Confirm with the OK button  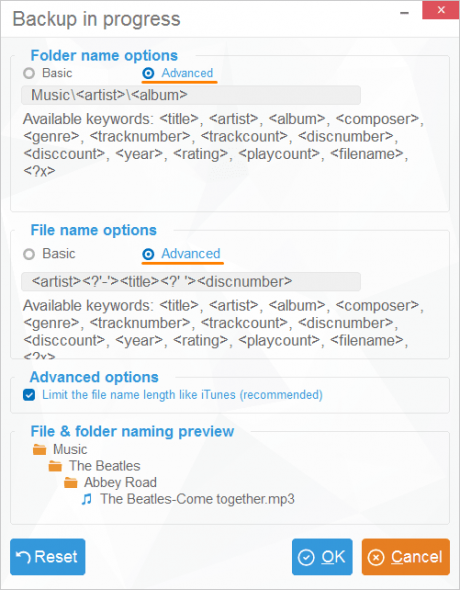point(322,557)
